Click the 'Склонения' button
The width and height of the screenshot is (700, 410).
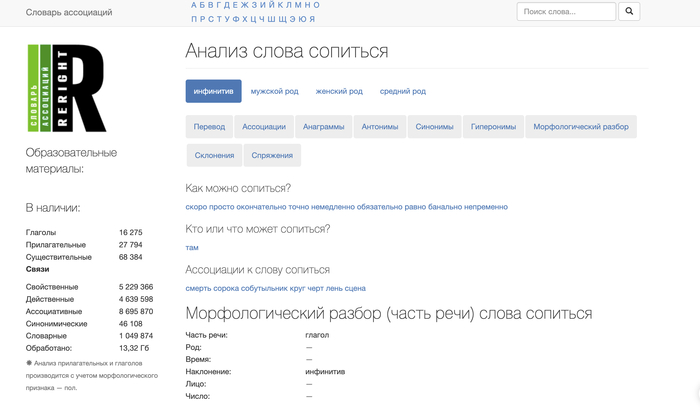214,155
